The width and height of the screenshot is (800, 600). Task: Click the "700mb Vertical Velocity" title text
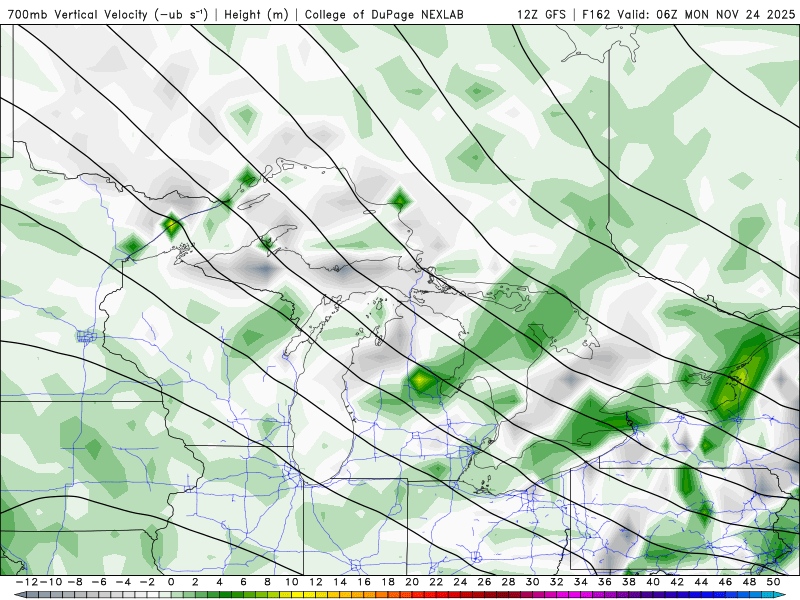point(78,14)
